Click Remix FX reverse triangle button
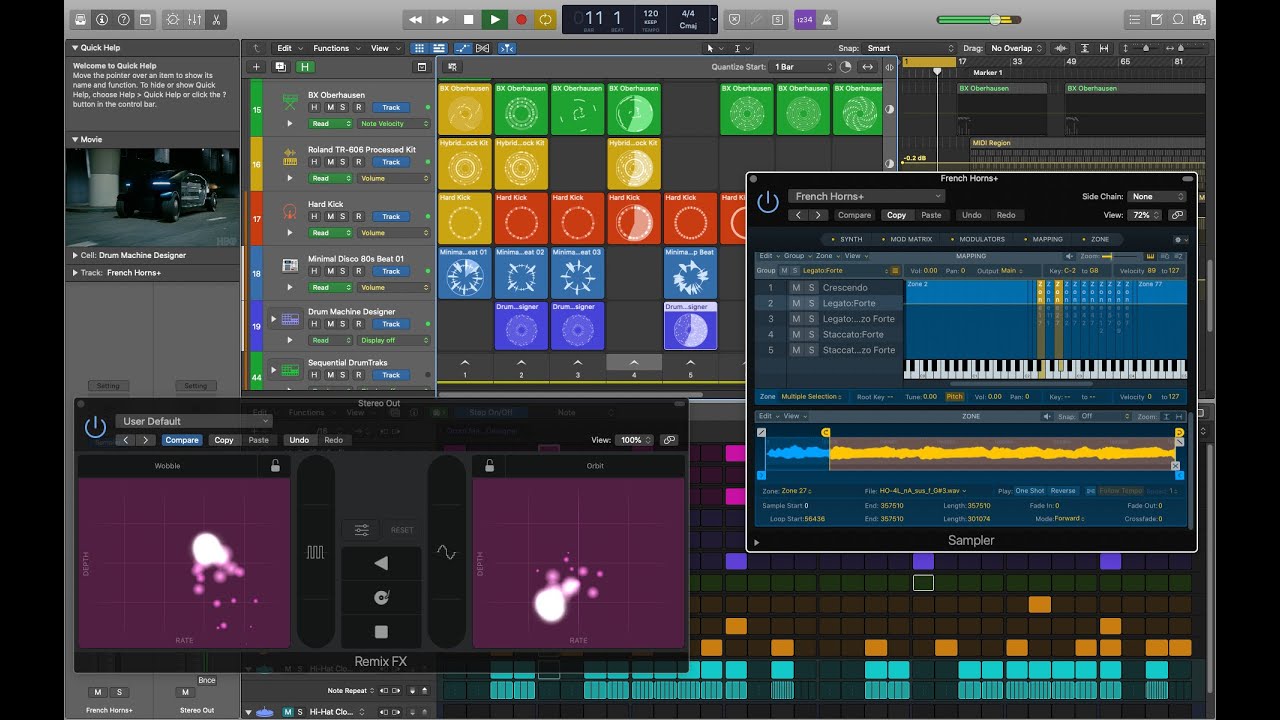This screenshot has height=720, width=1280. [381, 564]
